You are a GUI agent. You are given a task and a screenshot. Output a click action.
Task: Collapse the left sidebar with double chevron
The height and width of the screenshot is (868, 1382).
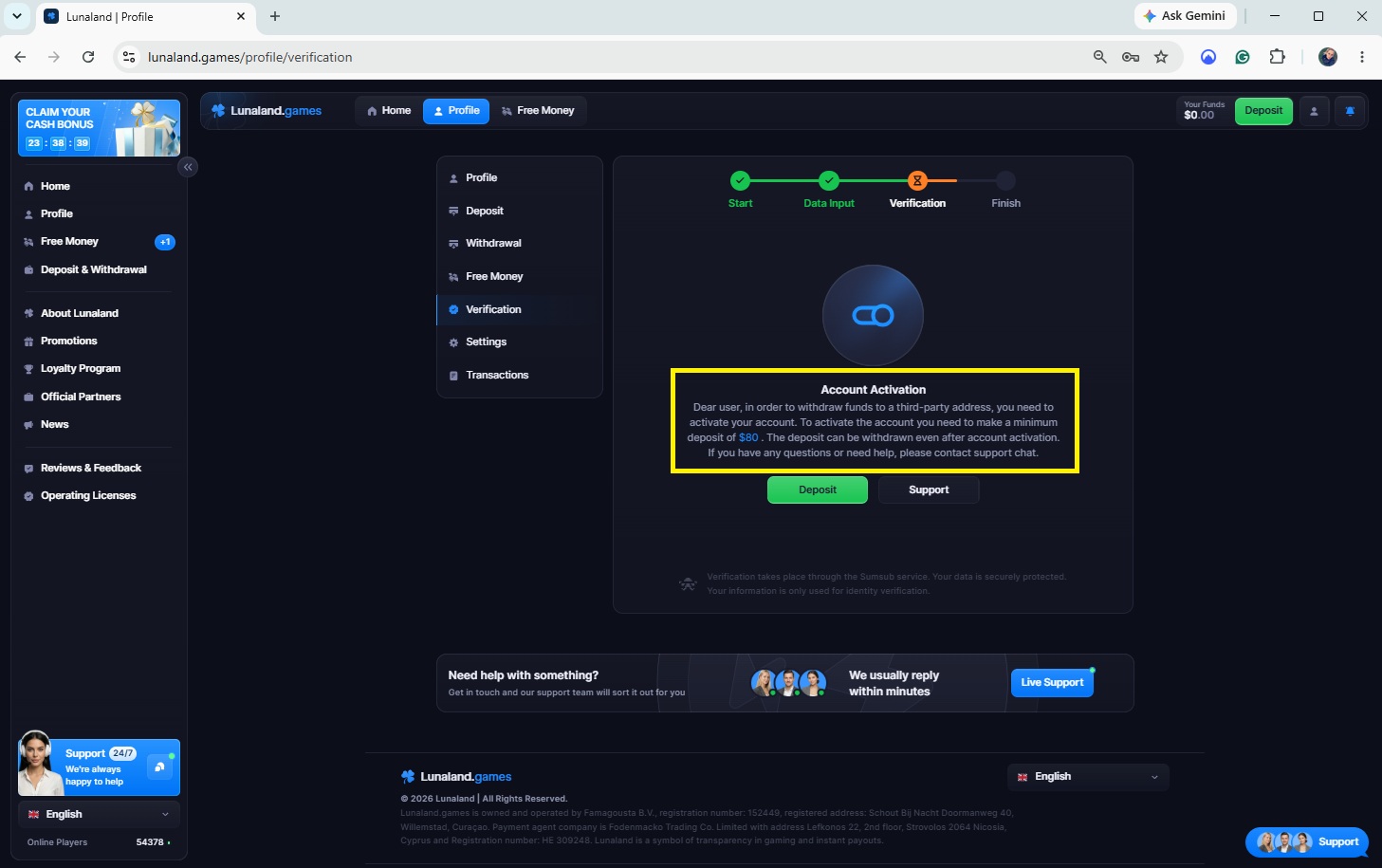point(188,167)
